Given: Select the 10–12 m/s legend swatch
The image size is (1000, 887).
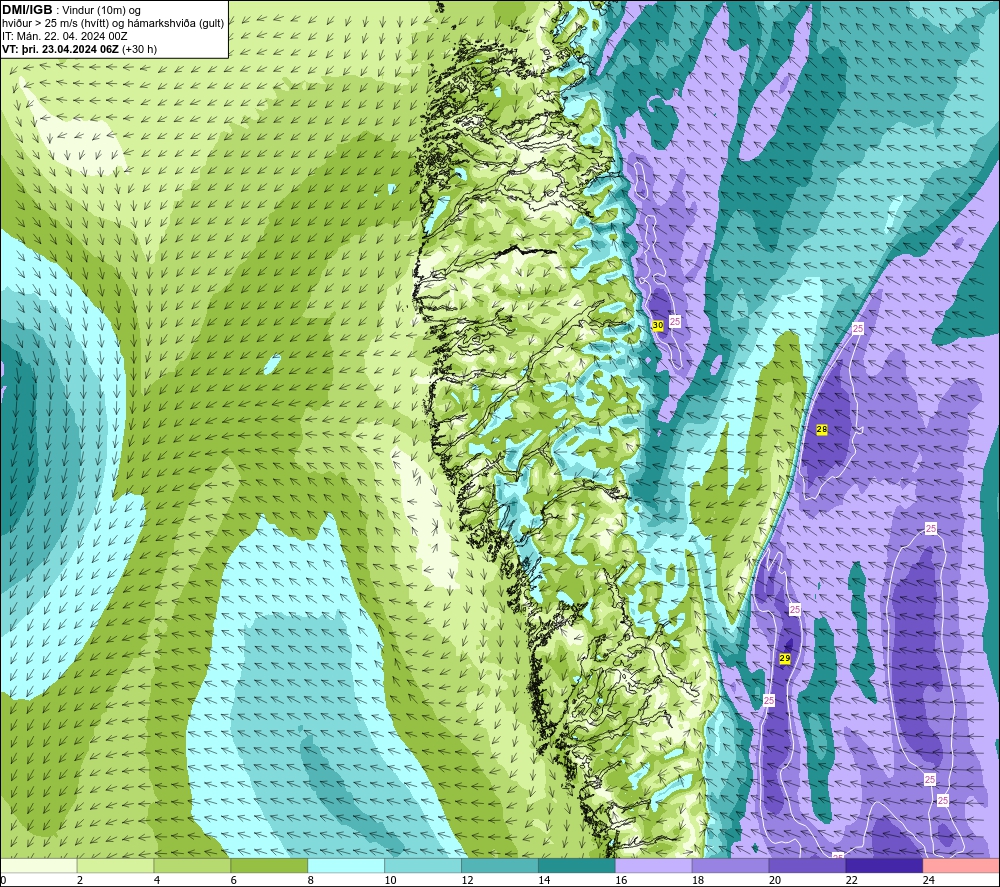Looking at the screenshot, I should (423, 865).
